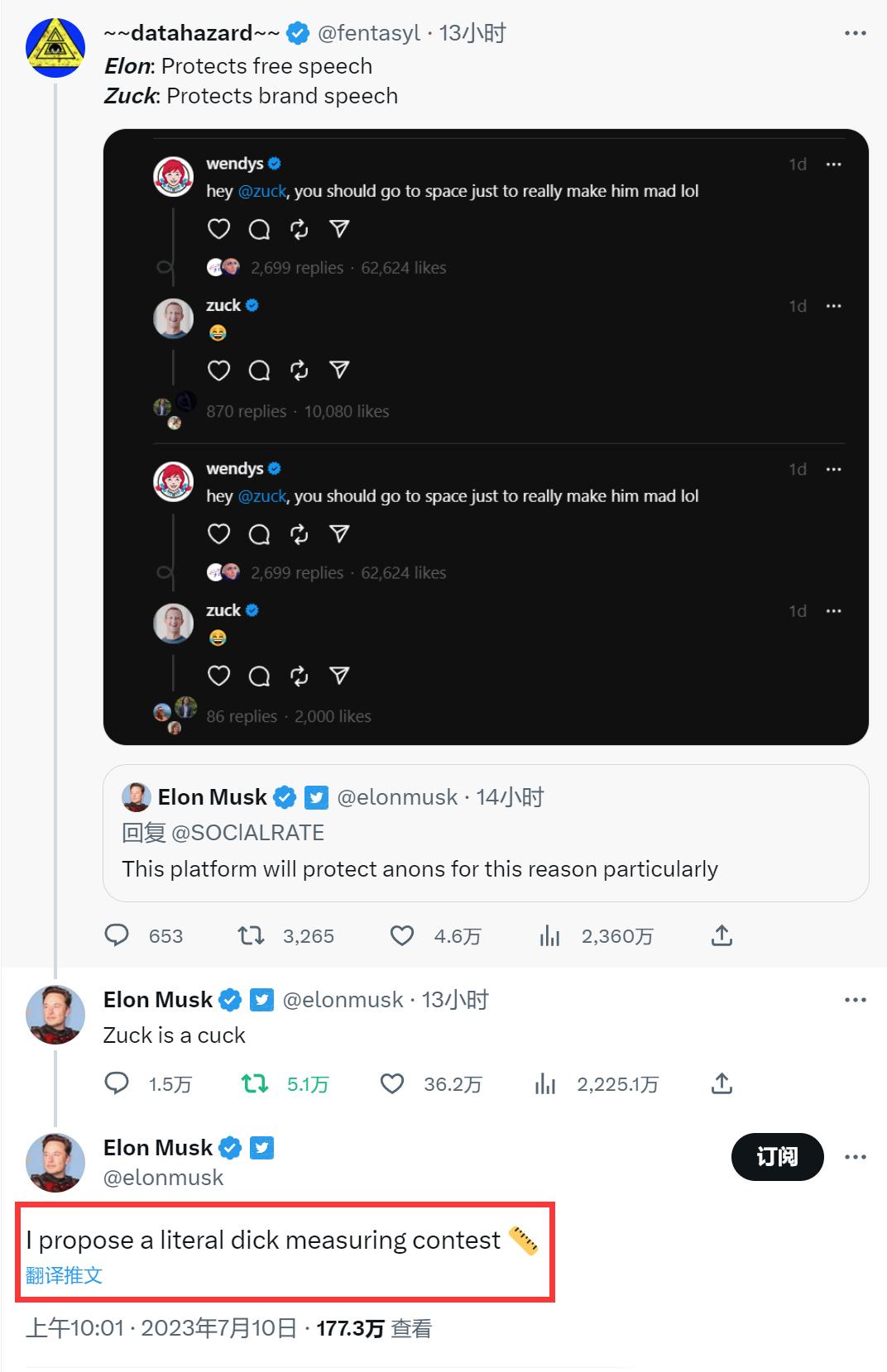Like the "Zuck is a cuck" tweet
Screen dimensions: 887x1372
pyautogui.click(x=391, y=1083)
